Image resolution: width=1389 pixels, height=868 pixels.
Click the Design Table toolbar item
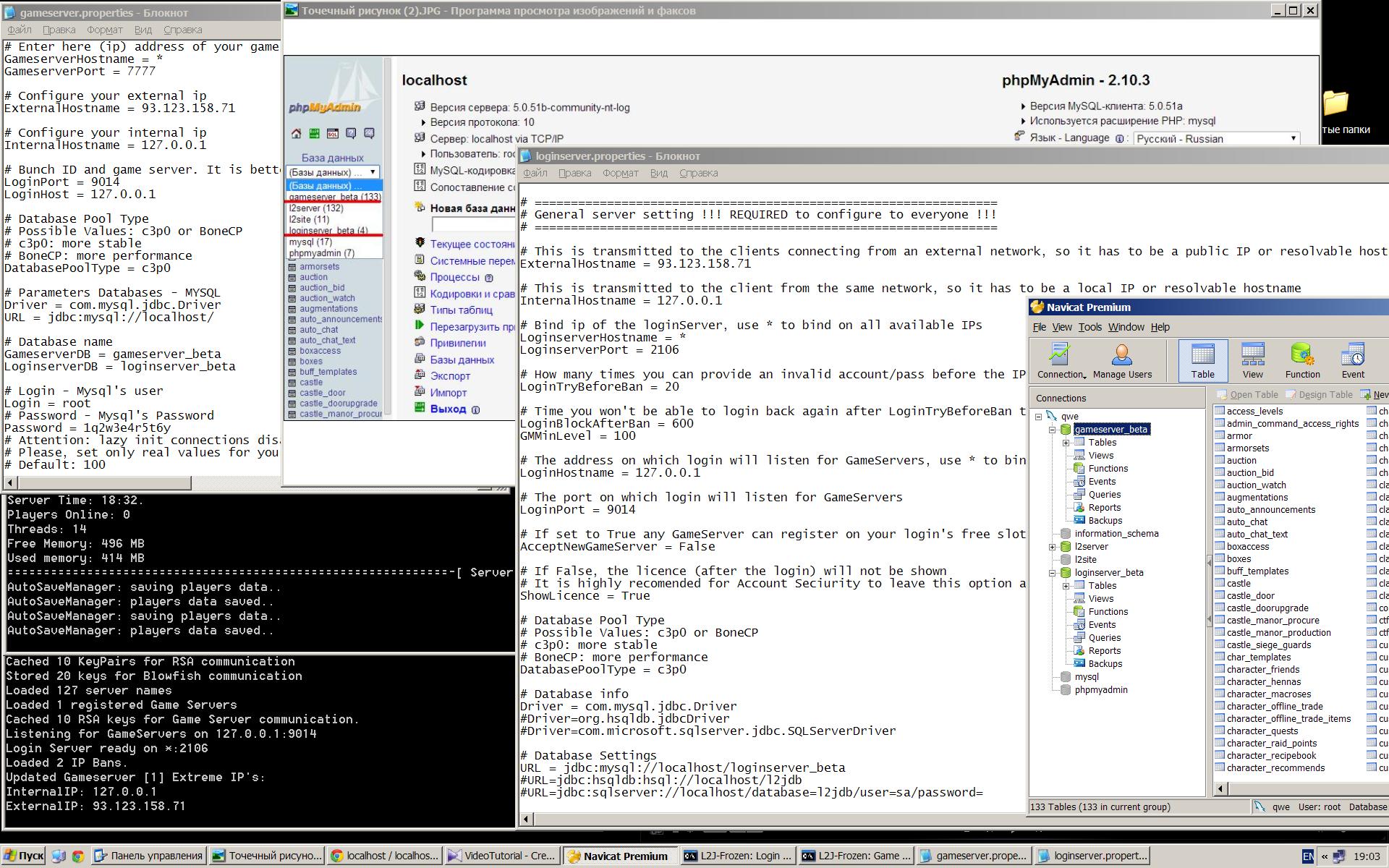click(1319, 395)
